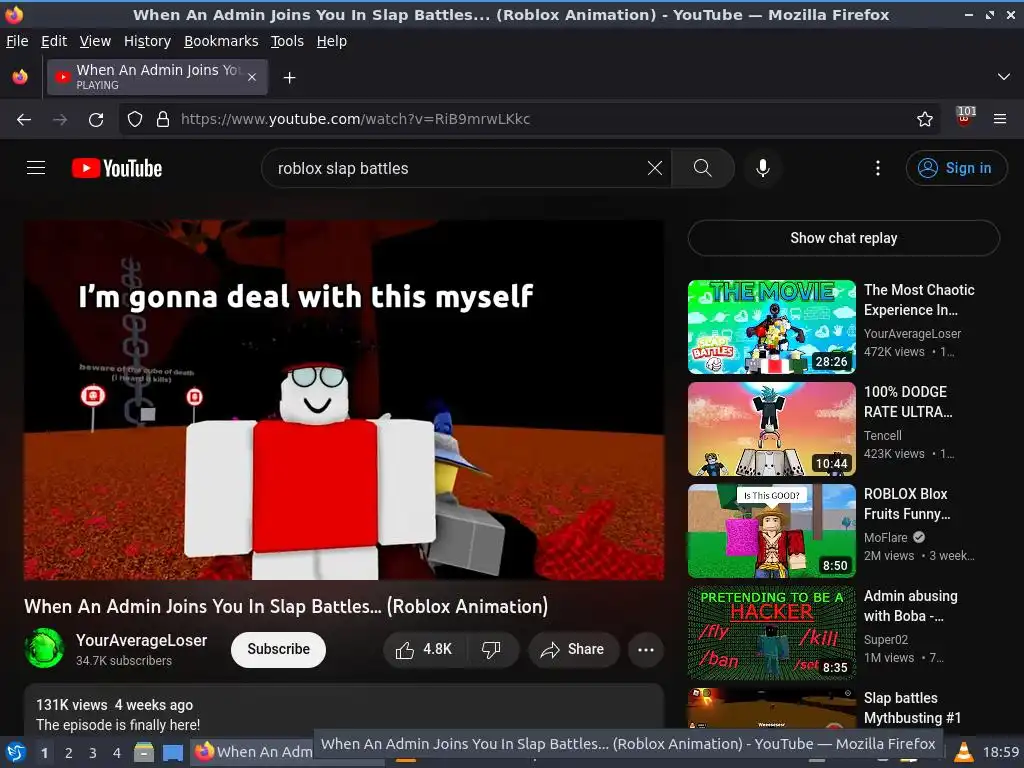Open the Help menu
Image resolution: width=1024 pixels, height=768 pixels.
[332, 41]
